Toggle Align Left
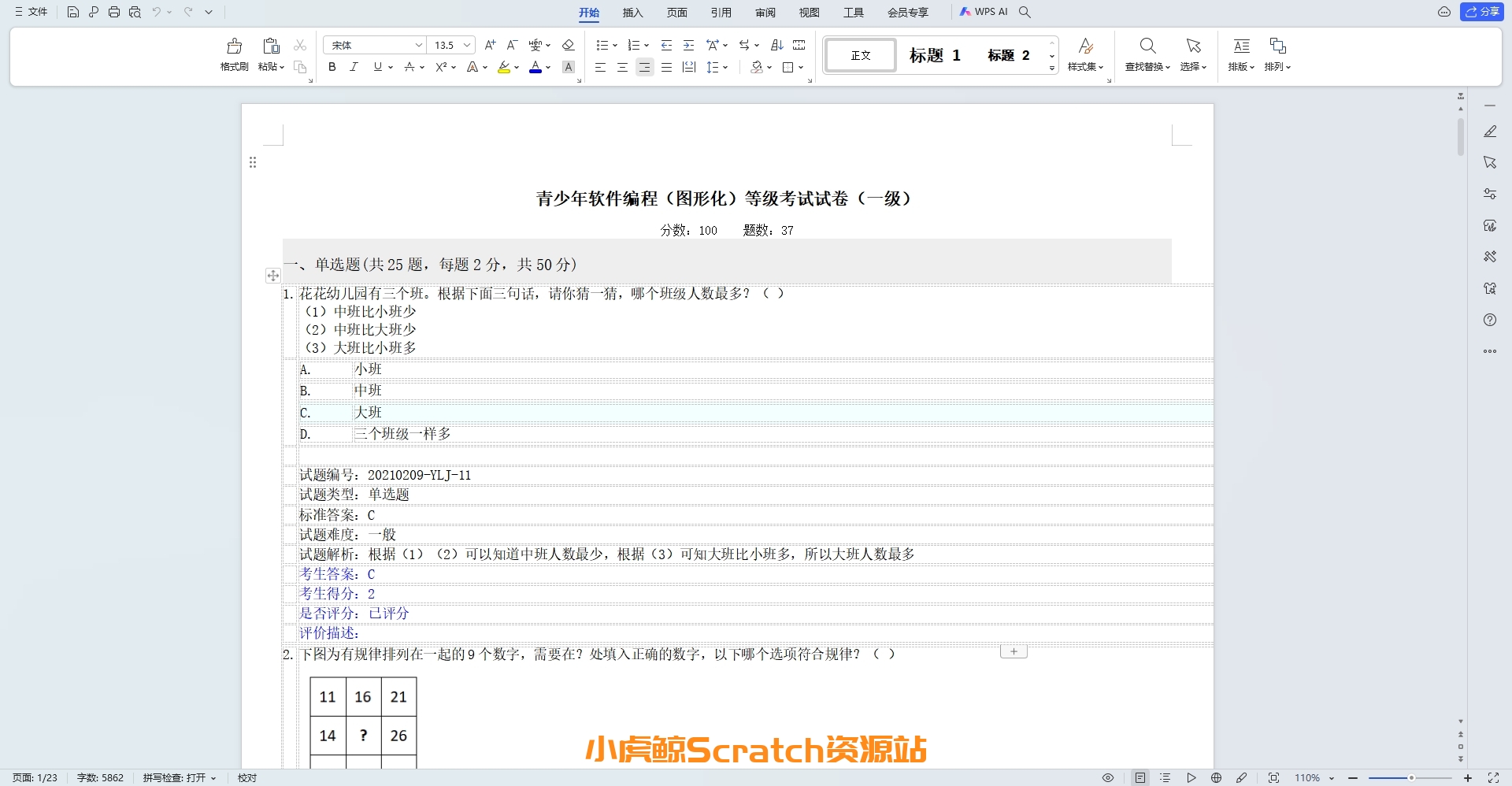The height and width of the screenshot is (786, 1512). (600, 67)
